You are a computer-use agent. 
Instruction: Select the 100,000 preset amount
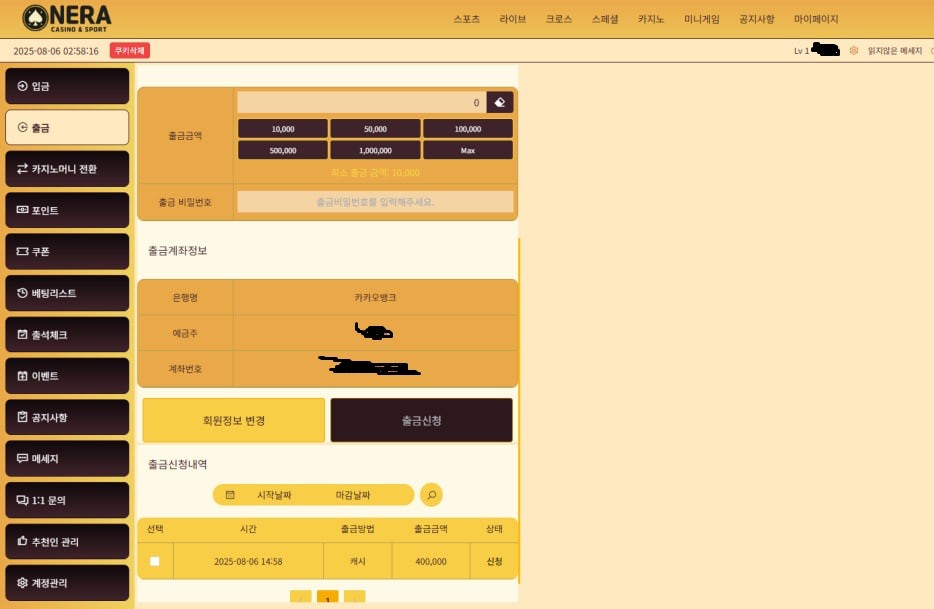[x=467, y=129]
